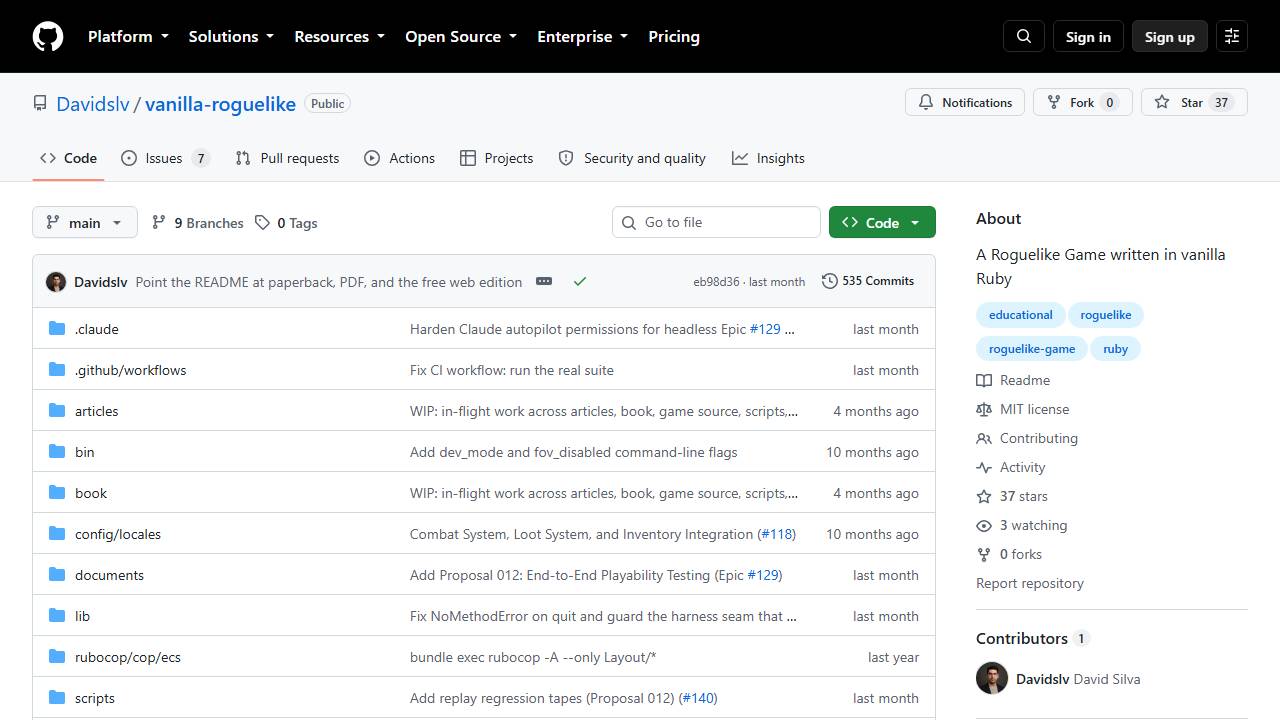Screen dimensions: 1280x720
Task: Click the Go to file search field
Action: [716, 222]
